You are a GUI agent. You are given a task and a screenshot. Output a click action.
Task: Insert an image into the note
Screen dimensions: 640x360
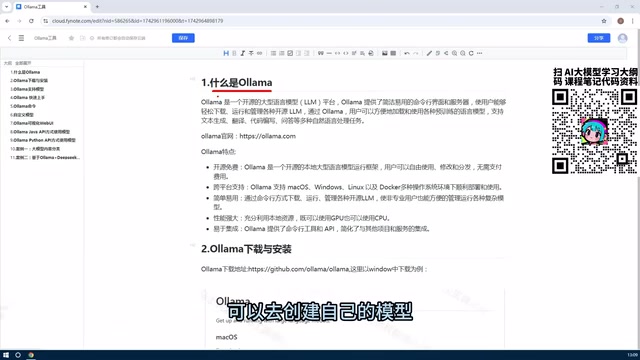pos(384,53)
